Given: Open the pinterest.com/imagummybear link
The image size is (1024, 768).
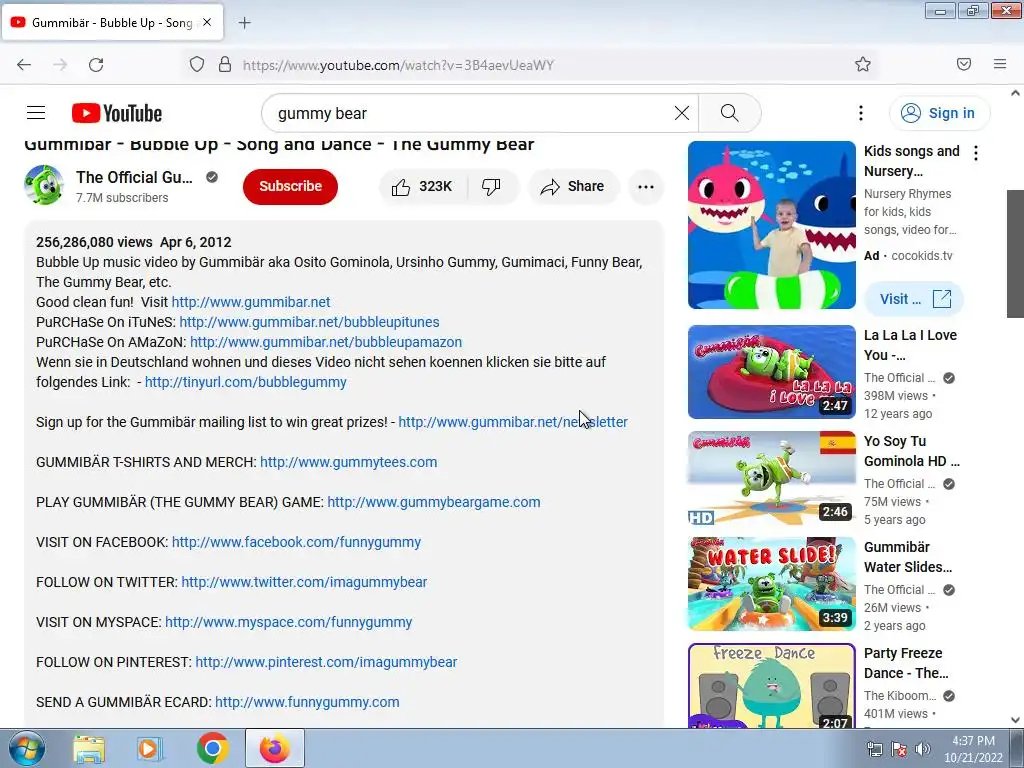Looking at the screenshot, I should coord(327,662).
